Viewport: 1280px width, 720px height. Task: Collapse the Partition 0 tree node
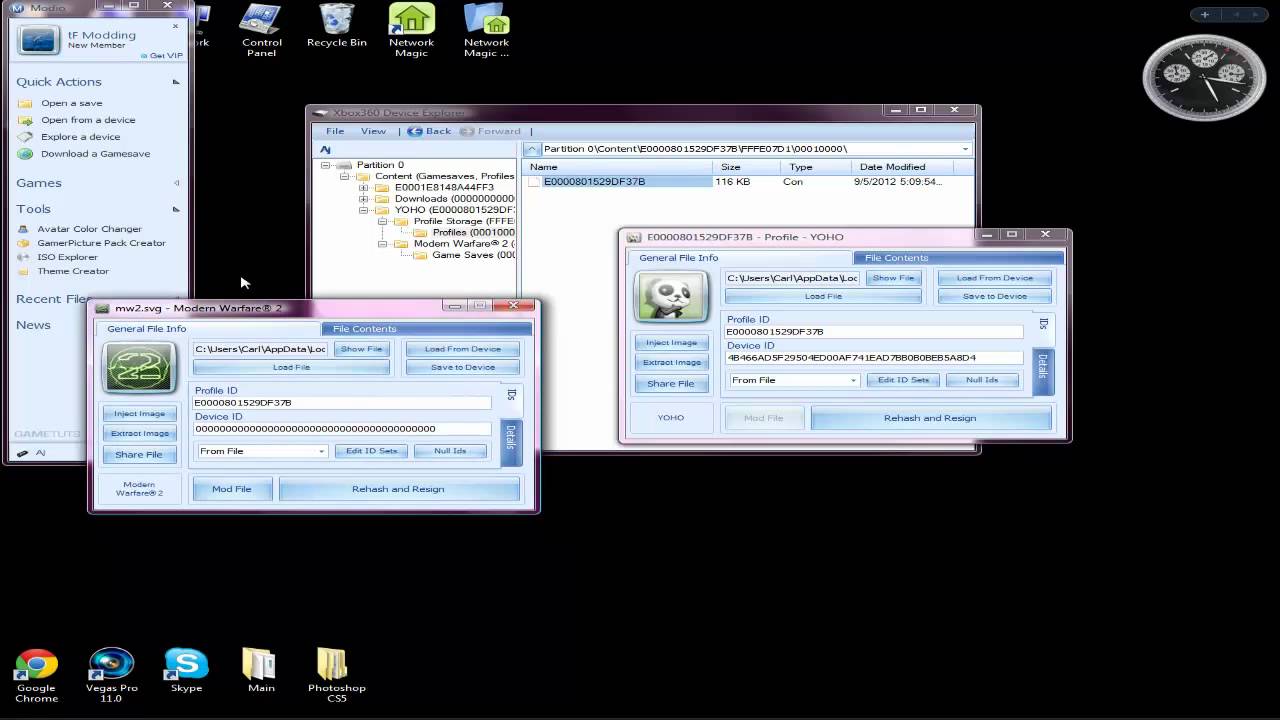pos(326,165)
